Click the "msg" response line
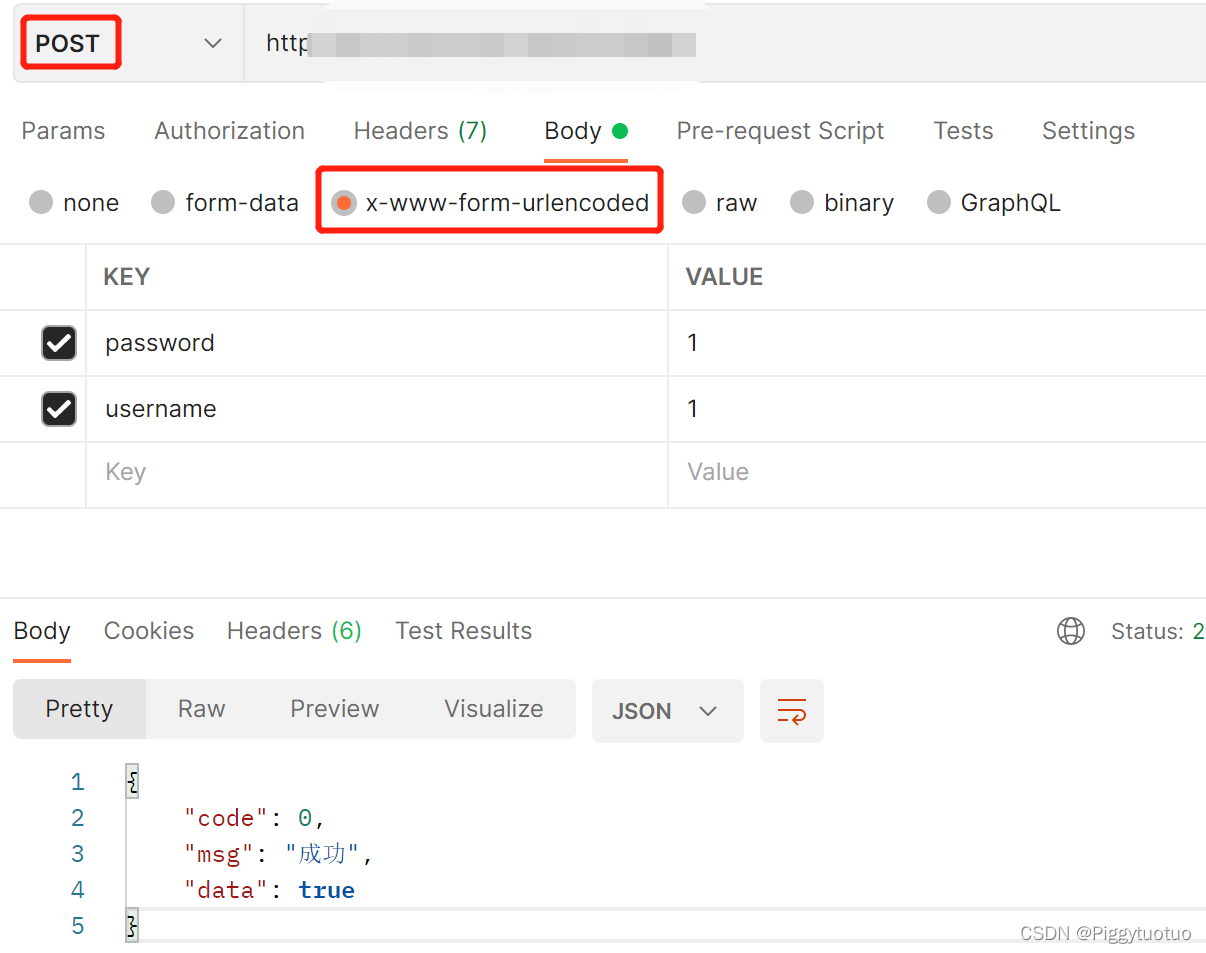The height and width of the screenshot is (953, 1206). 278,854
